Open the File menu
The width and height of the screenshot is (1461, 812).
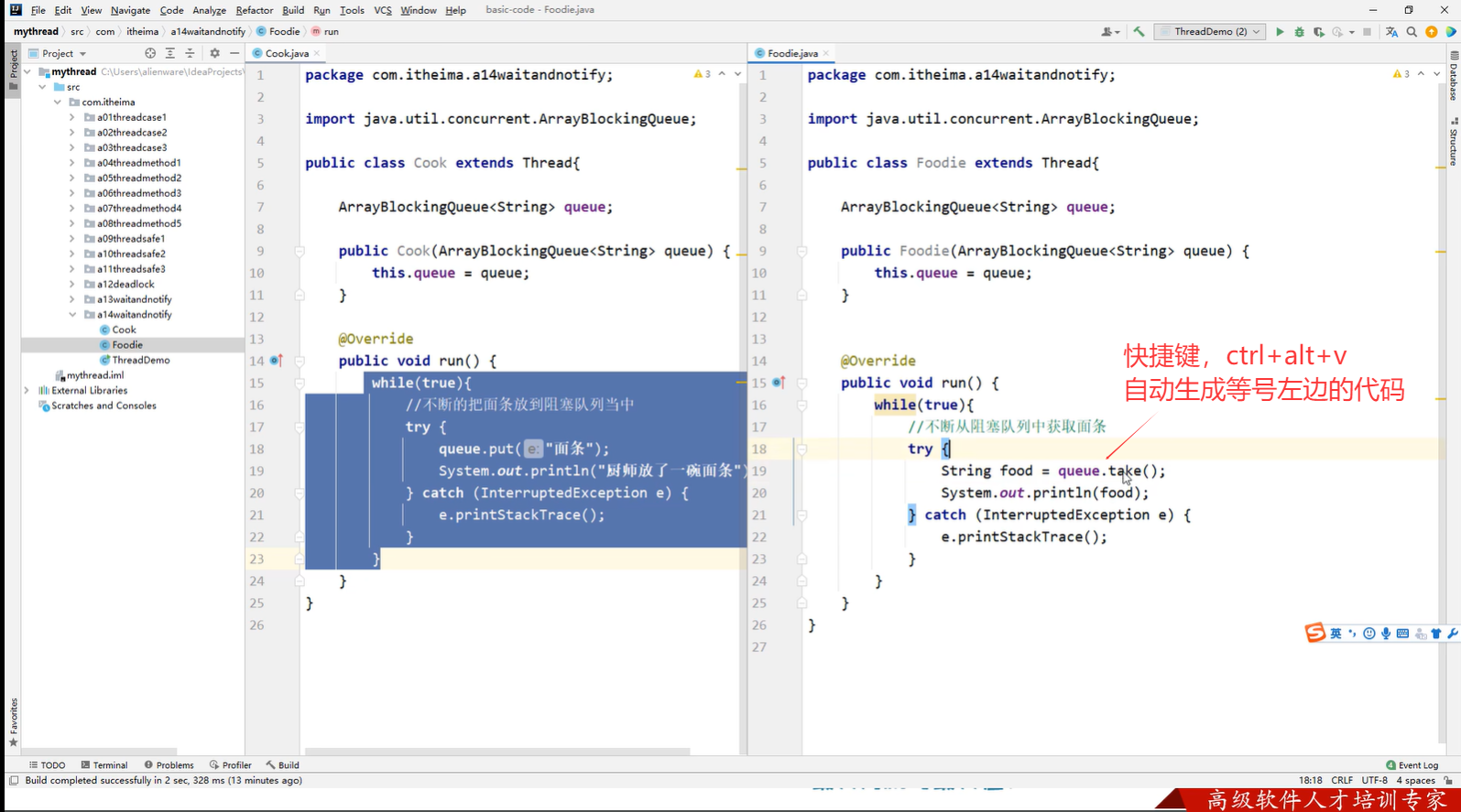[x=38, y=10]
